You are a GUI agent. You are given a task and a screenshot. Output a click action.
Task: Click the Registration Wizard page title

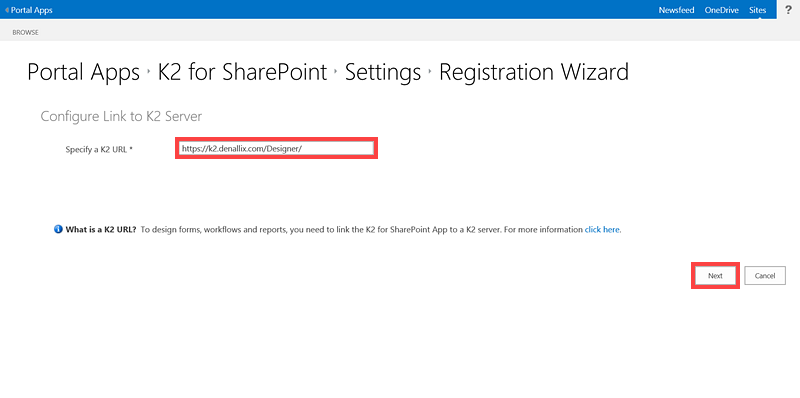(x=534, y=72)
